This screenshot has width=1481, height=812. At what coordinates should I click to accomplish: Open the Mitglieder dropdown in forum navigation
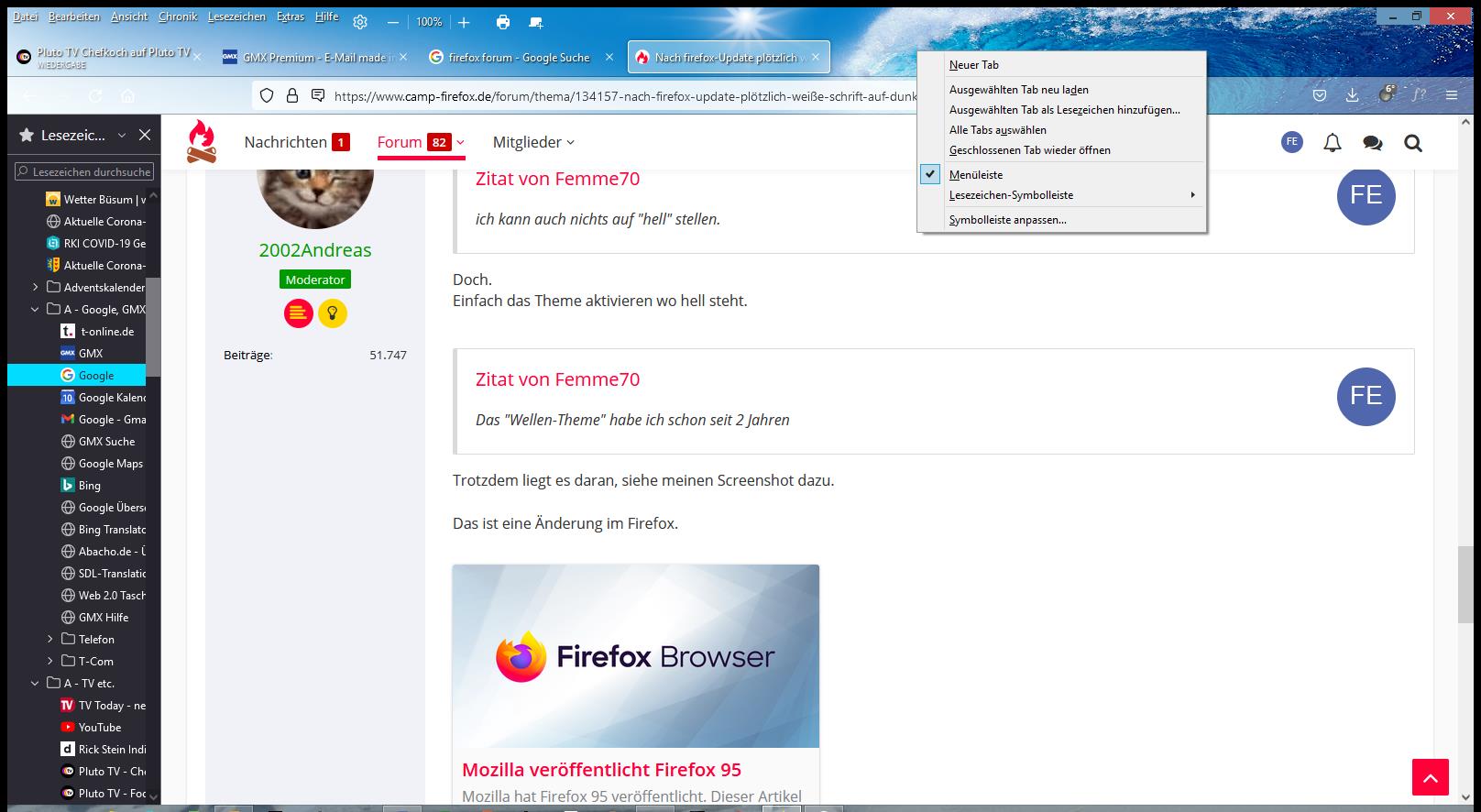(533, 142)
